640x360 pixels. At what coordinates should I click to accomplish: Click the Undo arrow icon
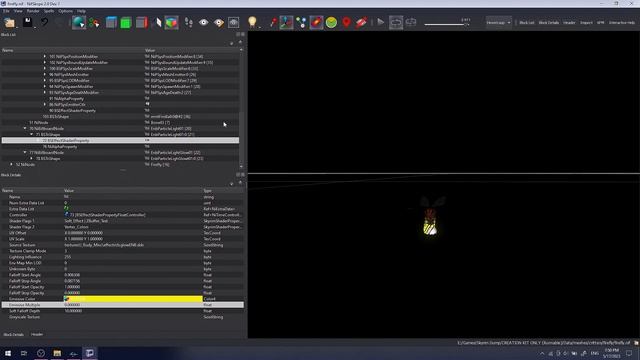click(44, 22)
